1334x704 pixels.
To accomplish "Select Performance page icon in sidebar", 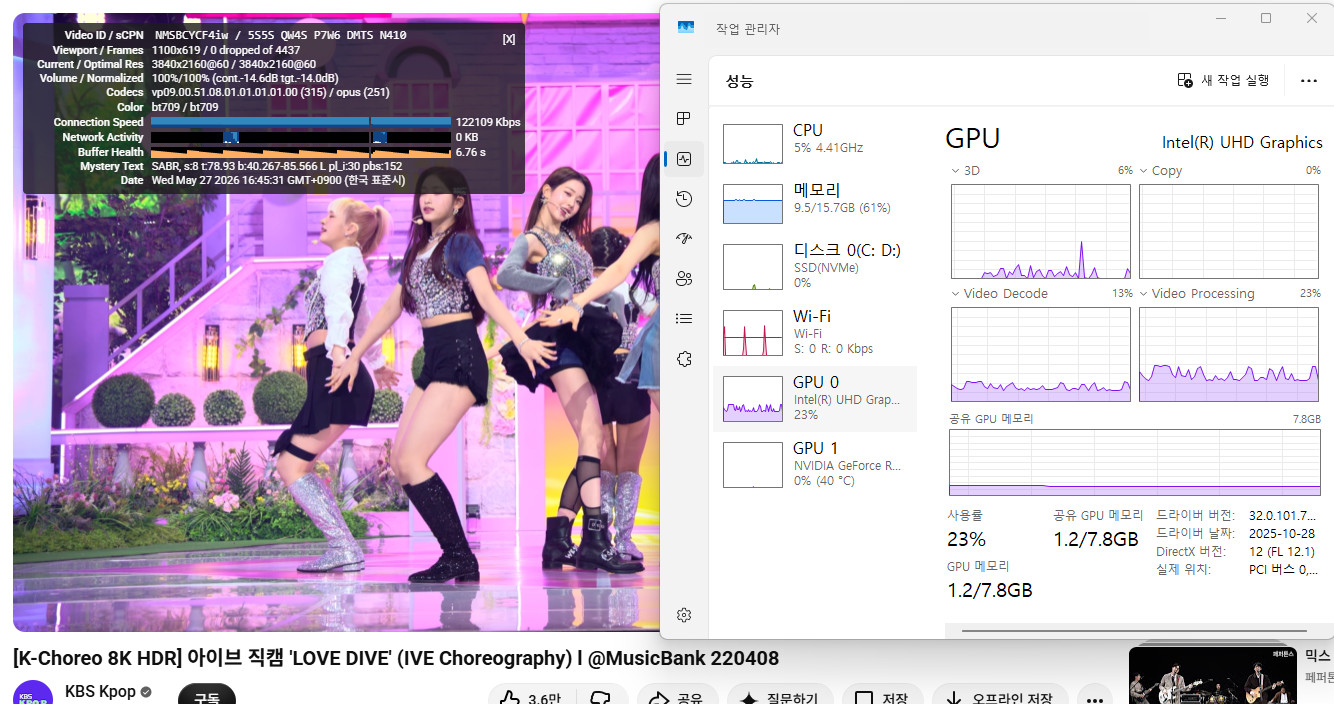I will (684, 158).
